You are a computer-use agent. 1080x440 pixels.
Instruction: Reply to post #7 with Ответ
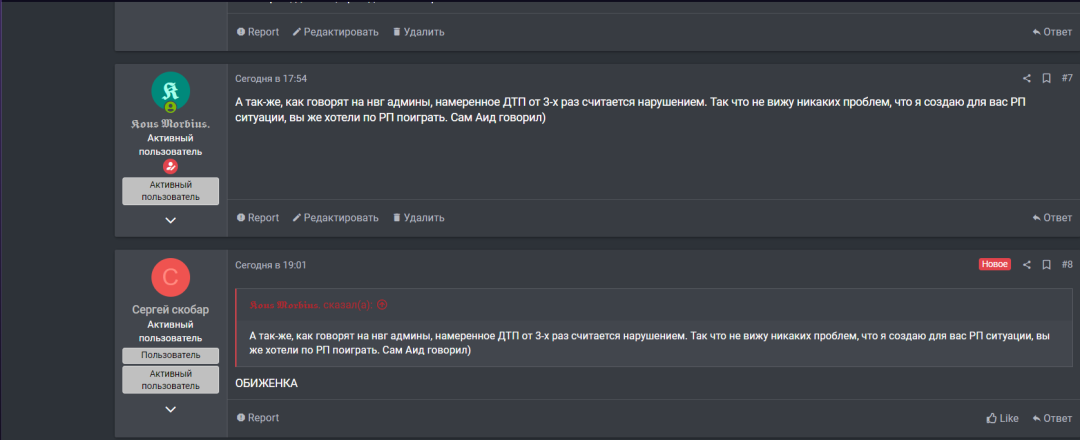pyautogui.click(x=1052, y=218)
